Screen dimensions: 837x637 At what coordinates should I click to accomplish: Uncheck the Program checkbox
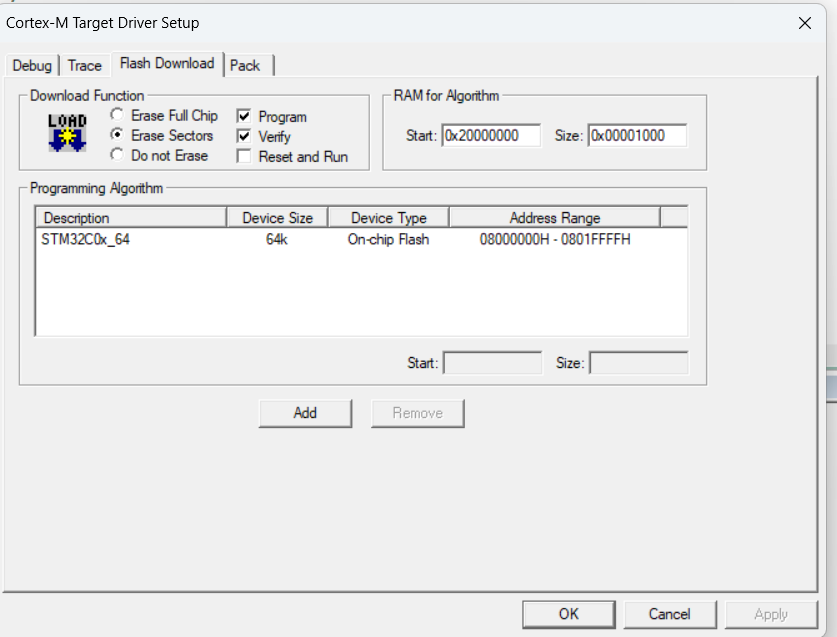pos(244,116)
